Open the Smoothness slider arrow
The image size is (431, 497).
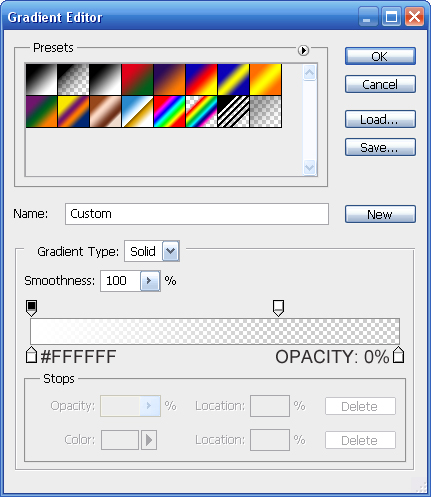(150, 281)
